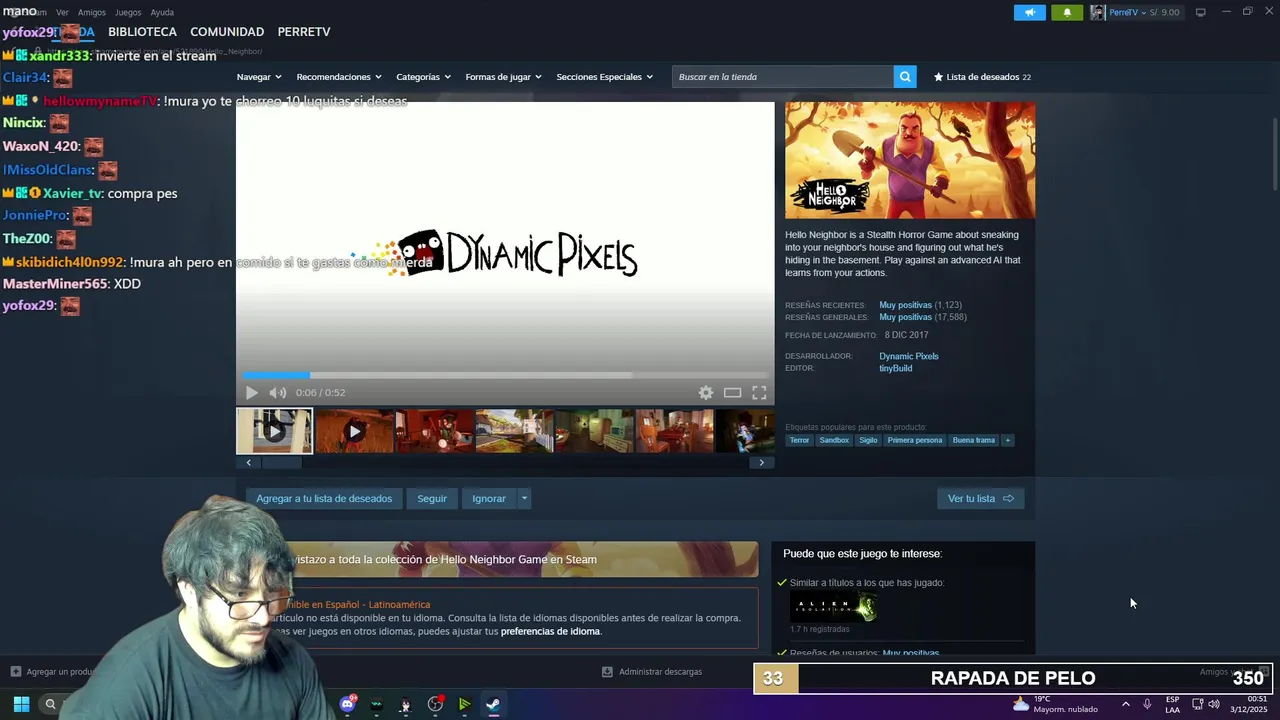1280x720 pixels.
Task: Click the store search magnifier icon
Action: (x=905, y=77)
